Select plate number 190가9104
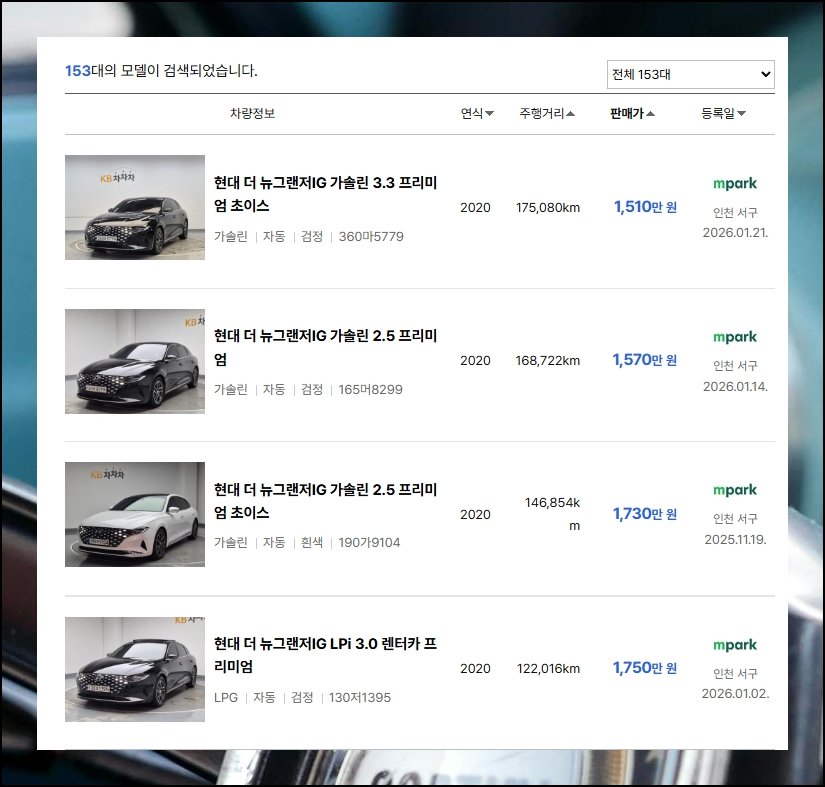Image resolution: width=825 pixels, height=787 pixels. point(369,543)
